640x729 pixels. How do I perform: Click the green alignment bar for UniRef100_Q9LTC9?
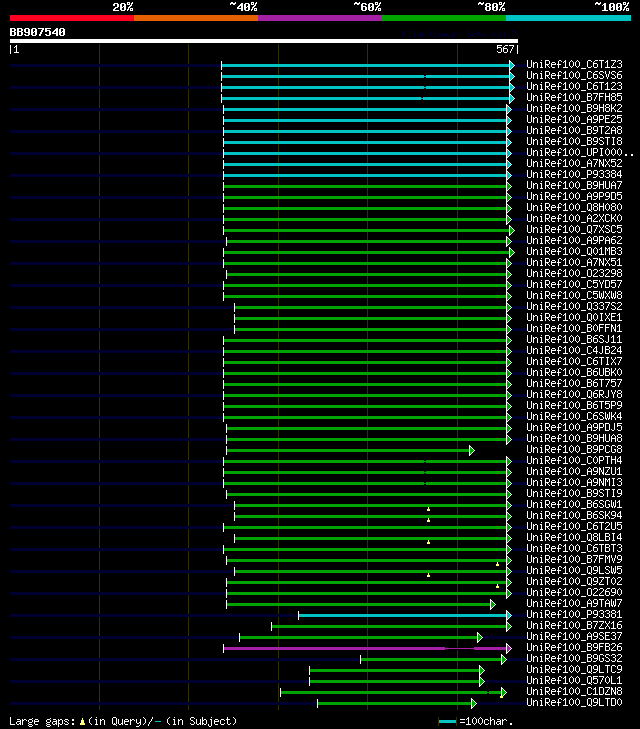pos(395,670)
